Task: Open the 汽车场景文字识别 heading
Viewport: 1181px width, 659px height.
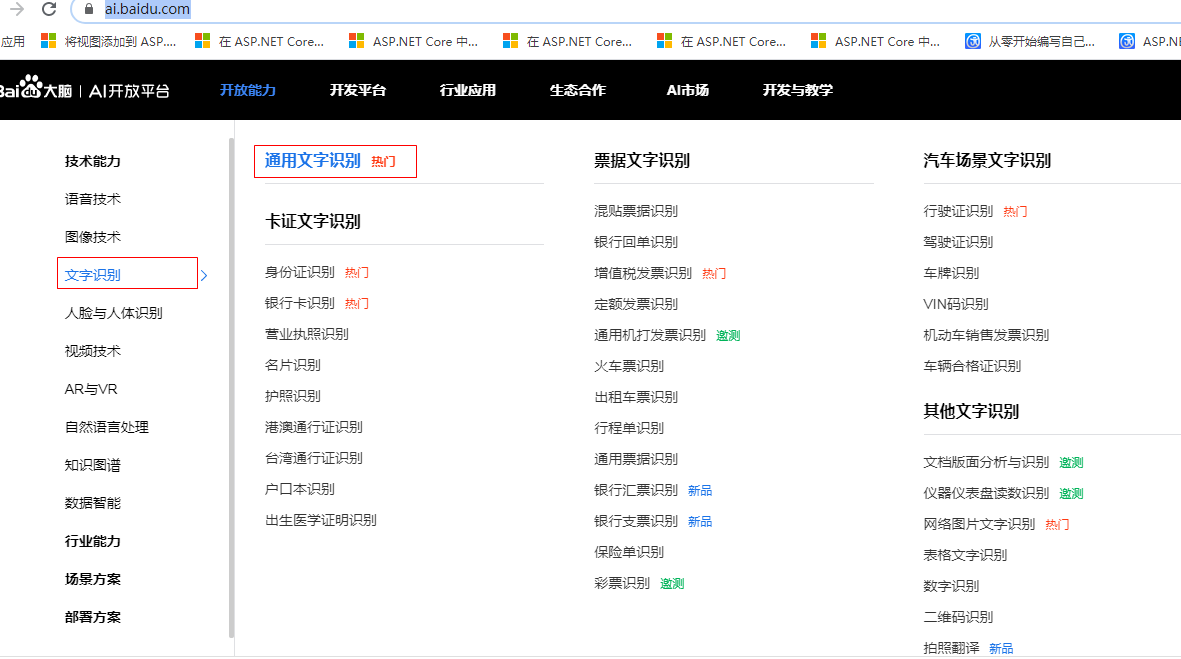Action: [987, 160]
